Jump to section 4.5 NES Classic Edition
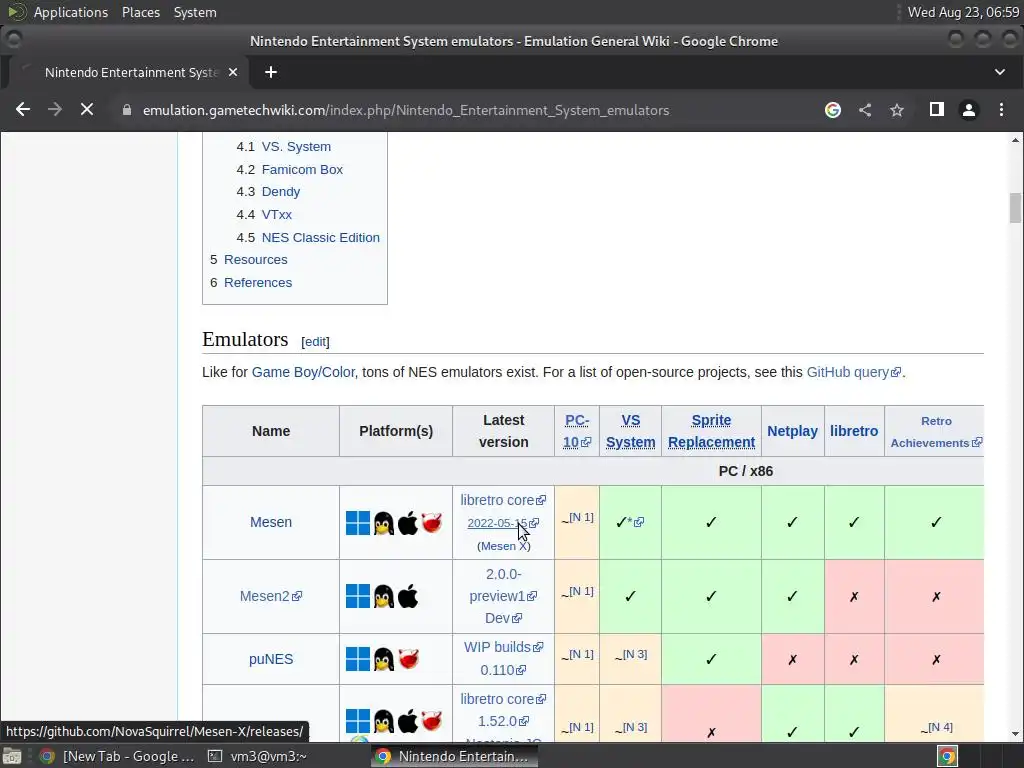This screenshot has height=768, width=1024. [320, 238]
